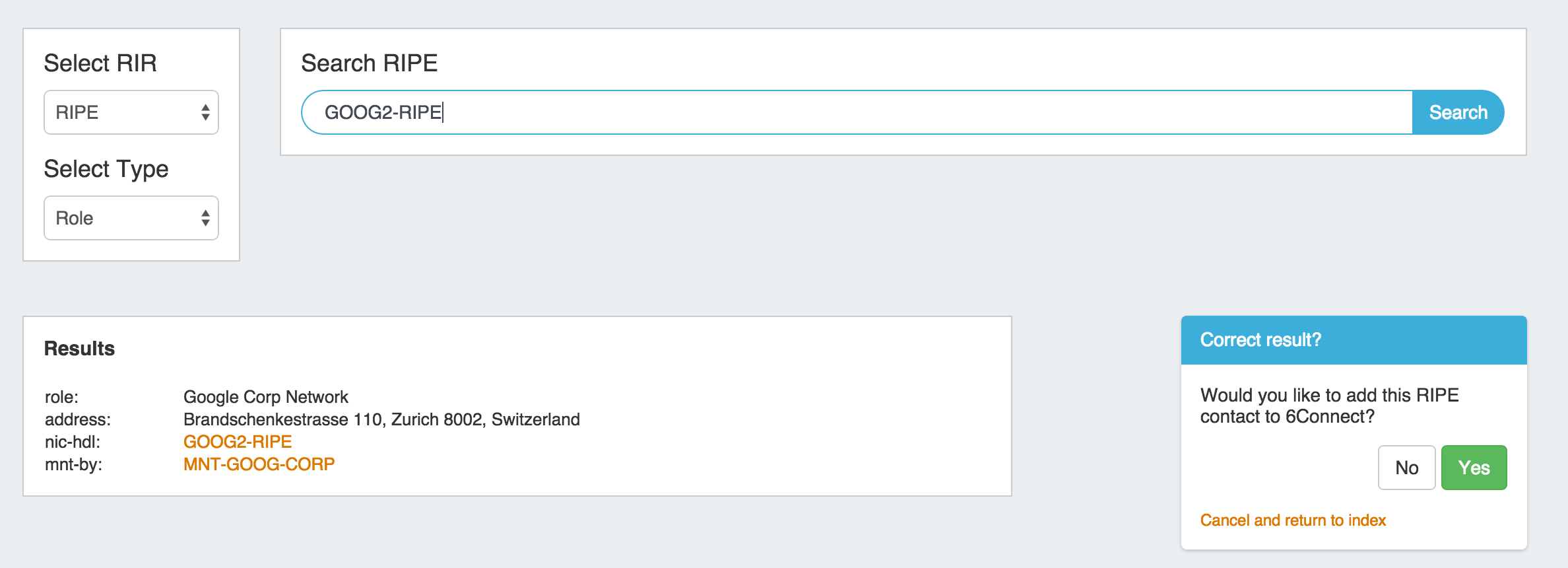Click the address field label
Image resolution: width=1568 pixels, height=568 pixels.
pos(78,419)
